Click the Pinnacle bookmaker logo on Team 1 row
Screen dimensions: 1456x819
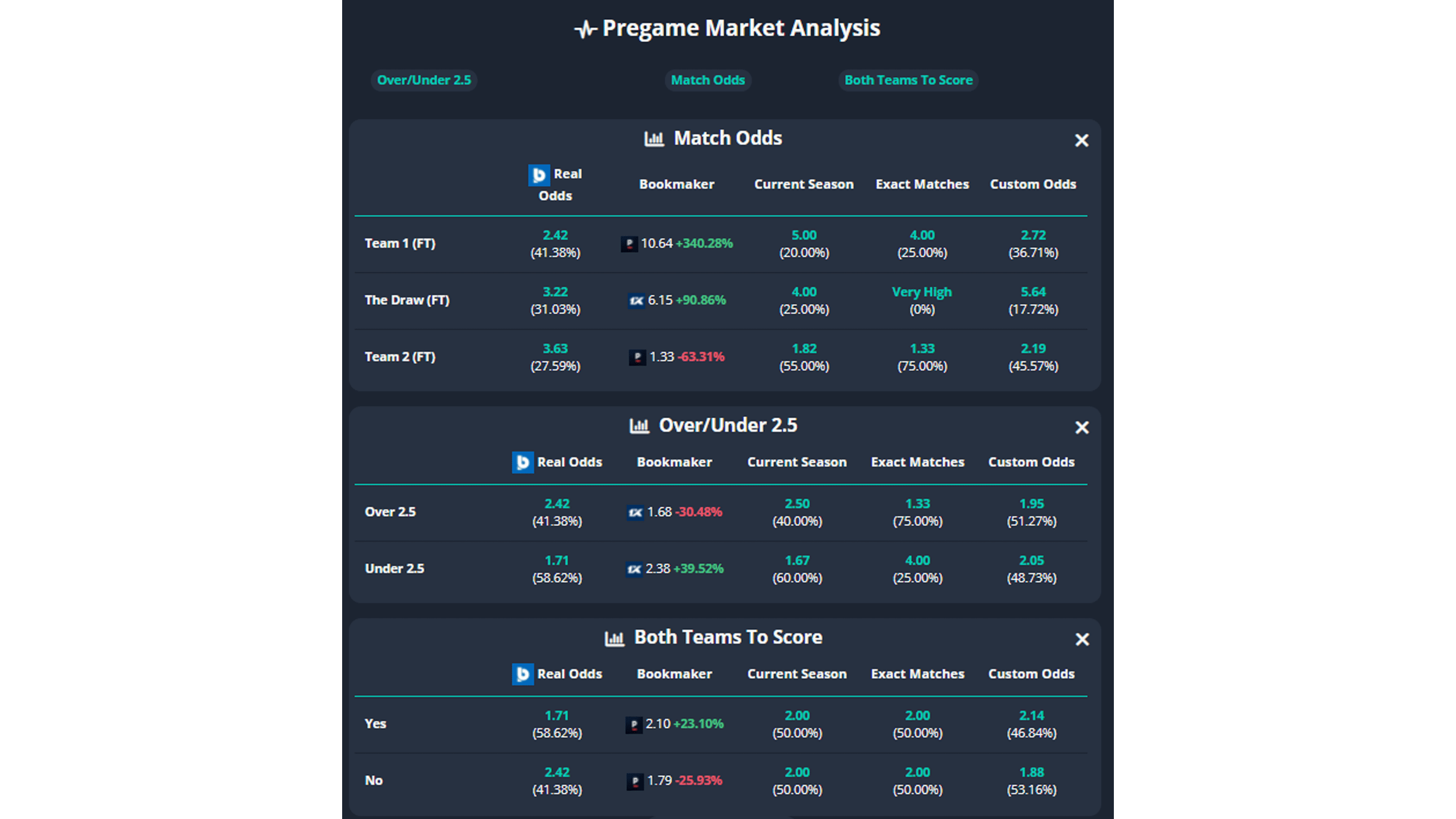click(x=629, y=244)
